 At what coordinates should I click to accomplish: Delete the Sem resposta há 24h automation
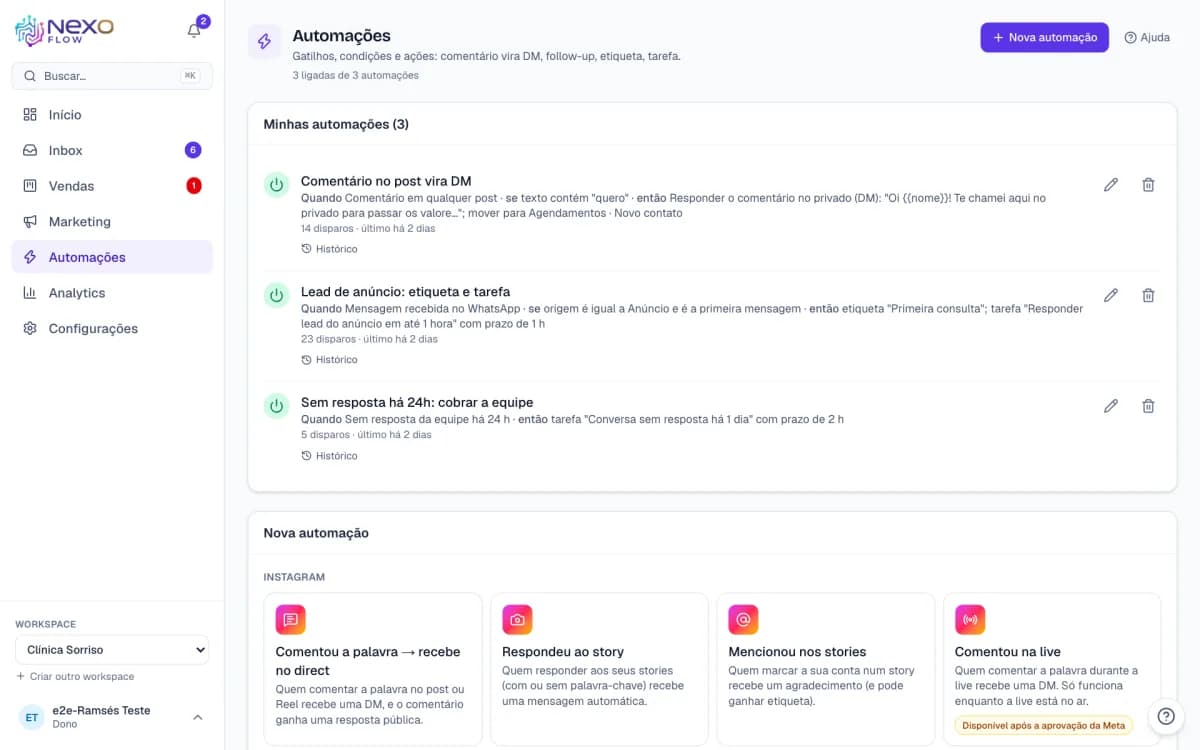click(1148, 406)
